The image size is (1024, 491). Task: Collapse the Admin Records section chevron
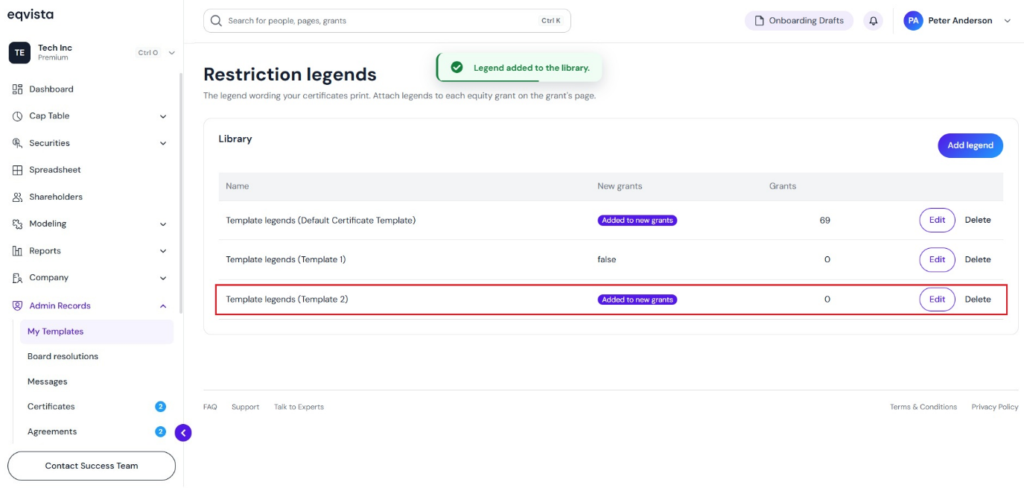163,306
